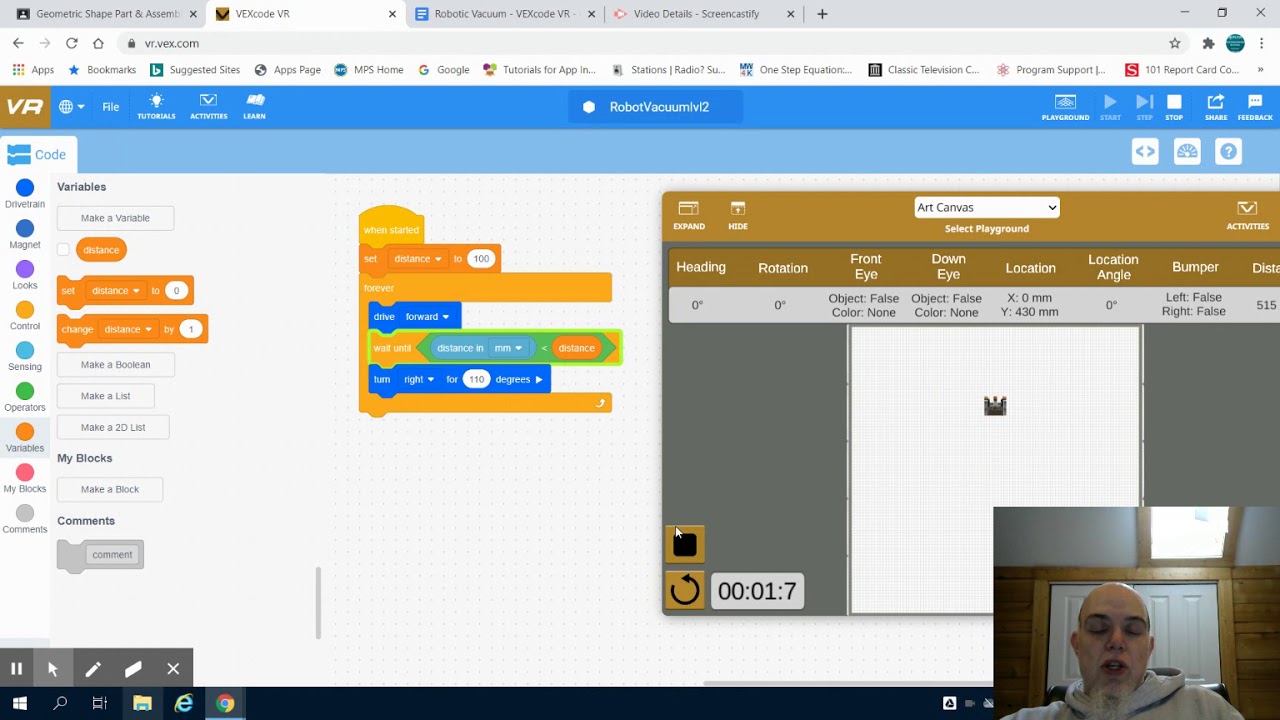
Task: Reload the browser page
Action: 71,43
